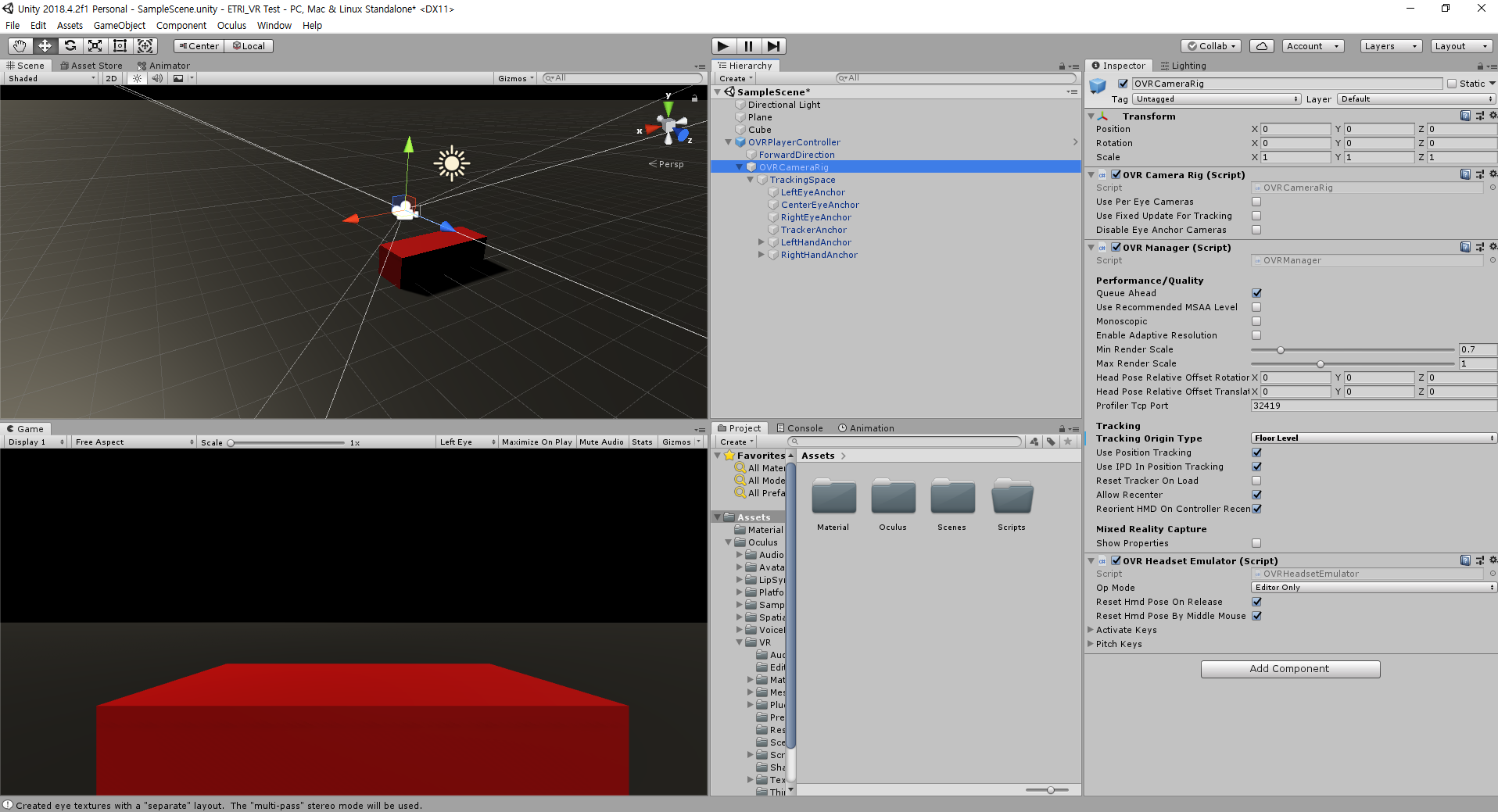The image size is (1498, 812).
Task: Toggle the Static checkbox
Action: click(x=1452, y=84)
